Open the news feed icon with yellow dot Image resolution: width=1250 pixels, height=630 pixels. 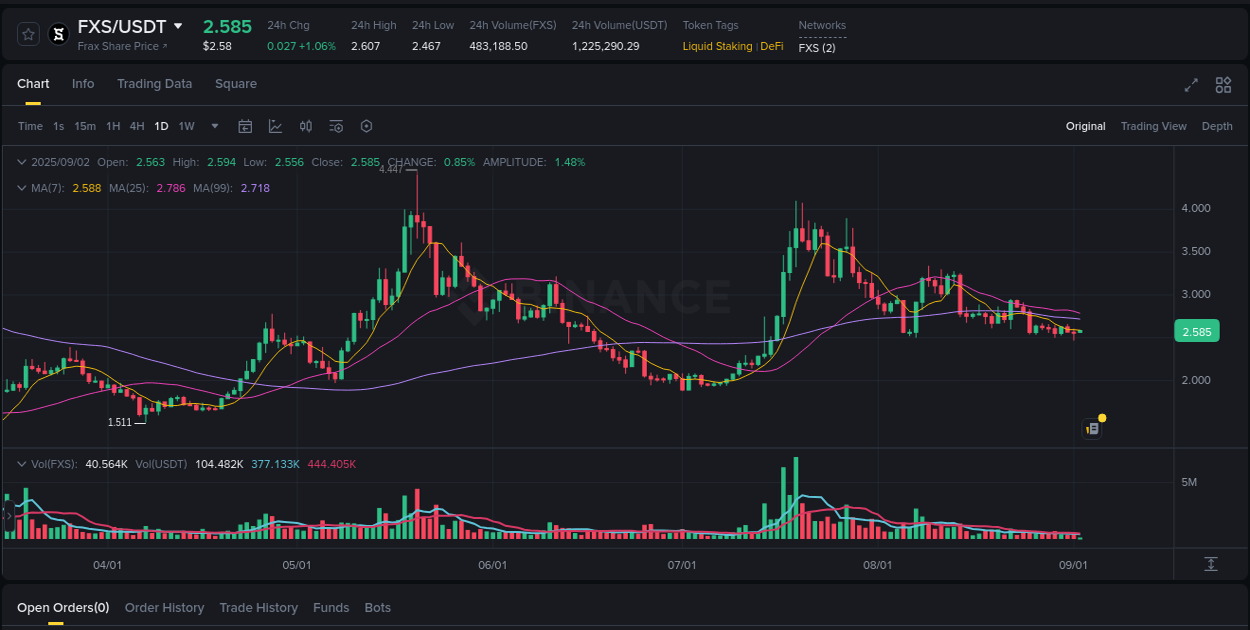tap(1092, 428)
